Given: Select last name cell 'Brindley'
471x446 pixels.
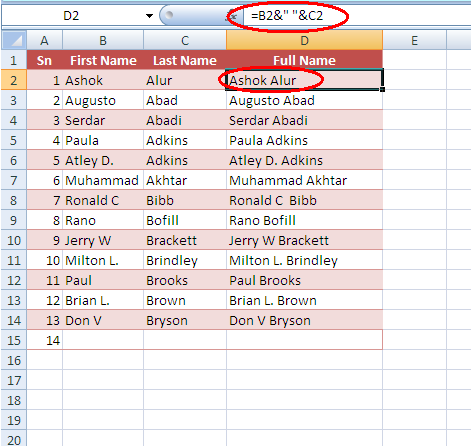Looking at the screenshot, I should pos(185,260).
